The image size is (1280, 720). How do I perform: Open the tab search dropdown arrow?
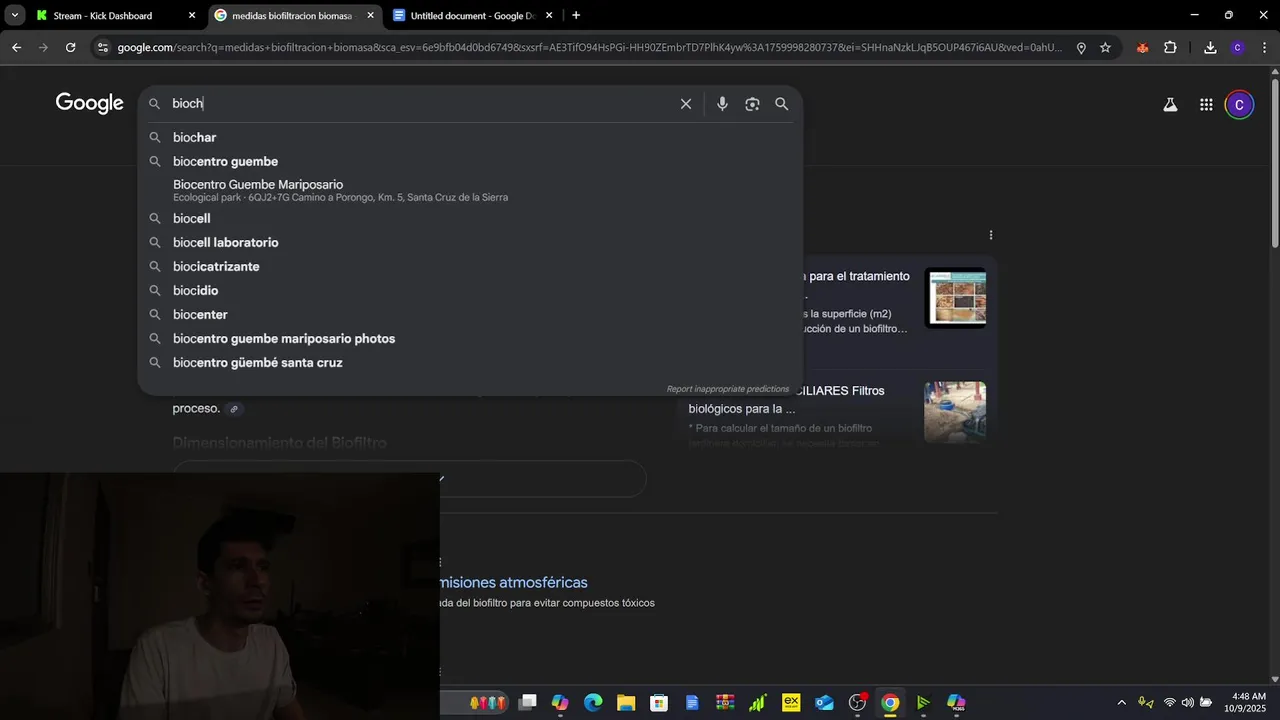coord(14,15)
